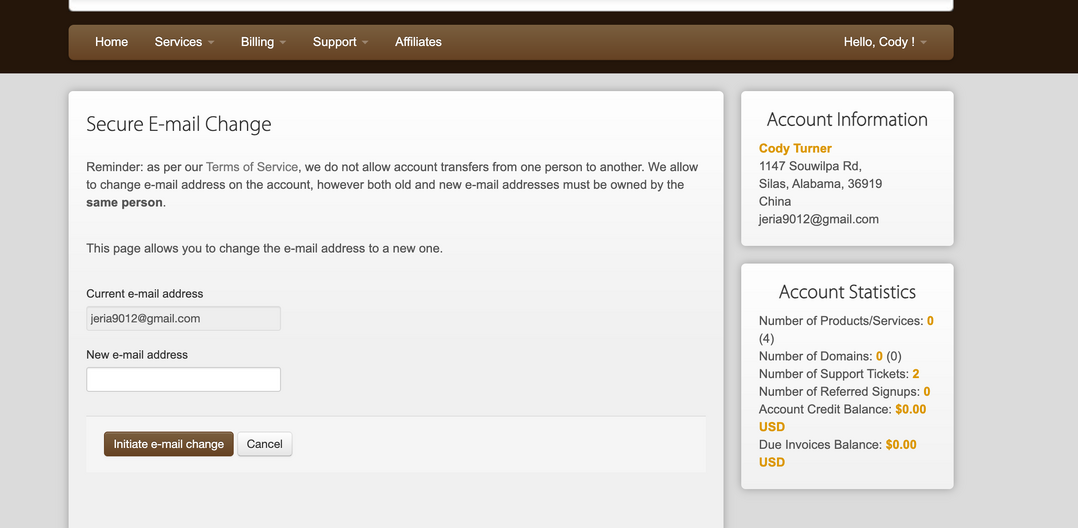The image size is (1078, 528).
Task: Click the New e-mail address field
Action: coord(183,380)
